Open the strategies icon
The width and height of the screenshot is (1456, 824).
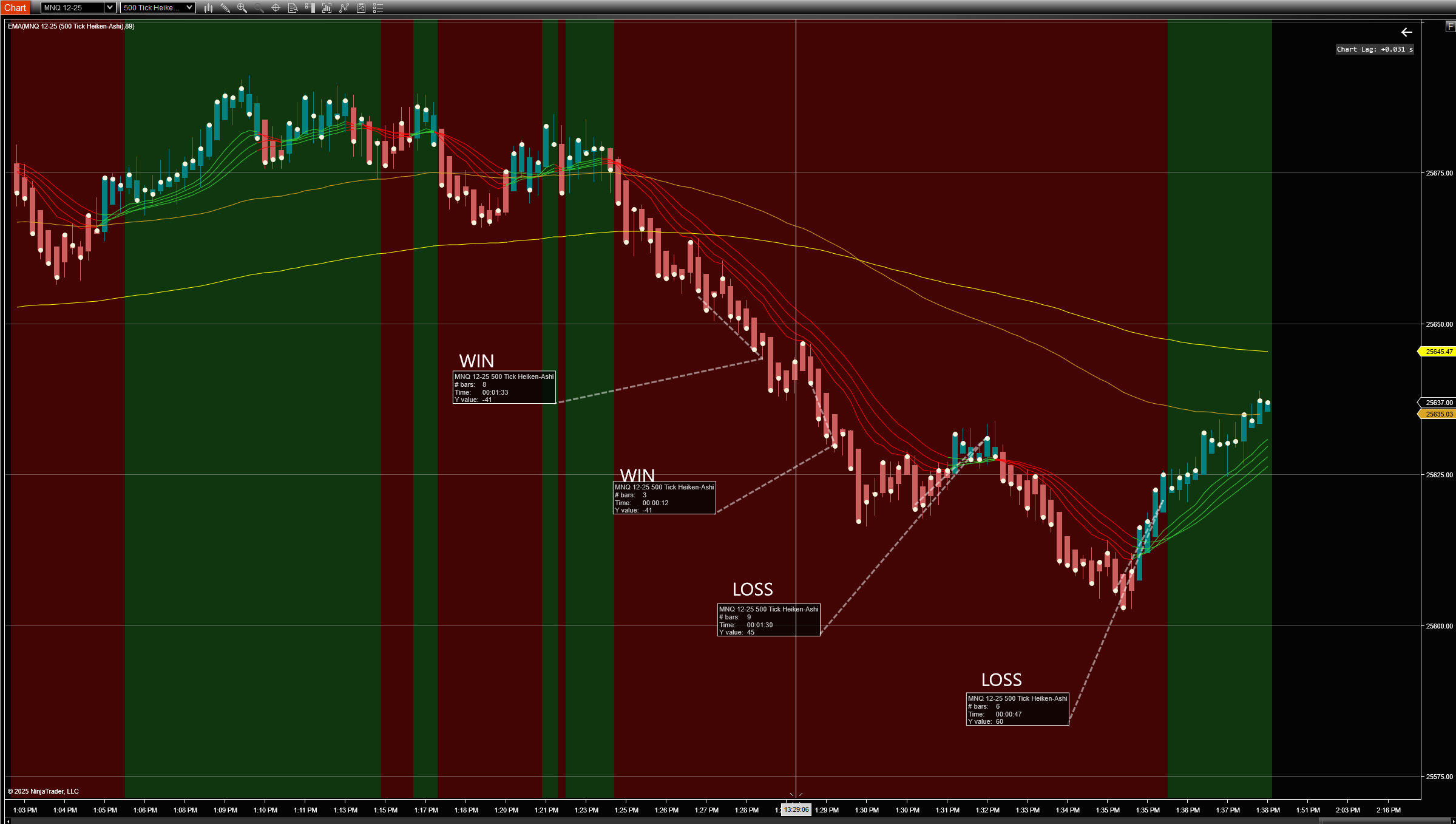[x=361, y=8]
